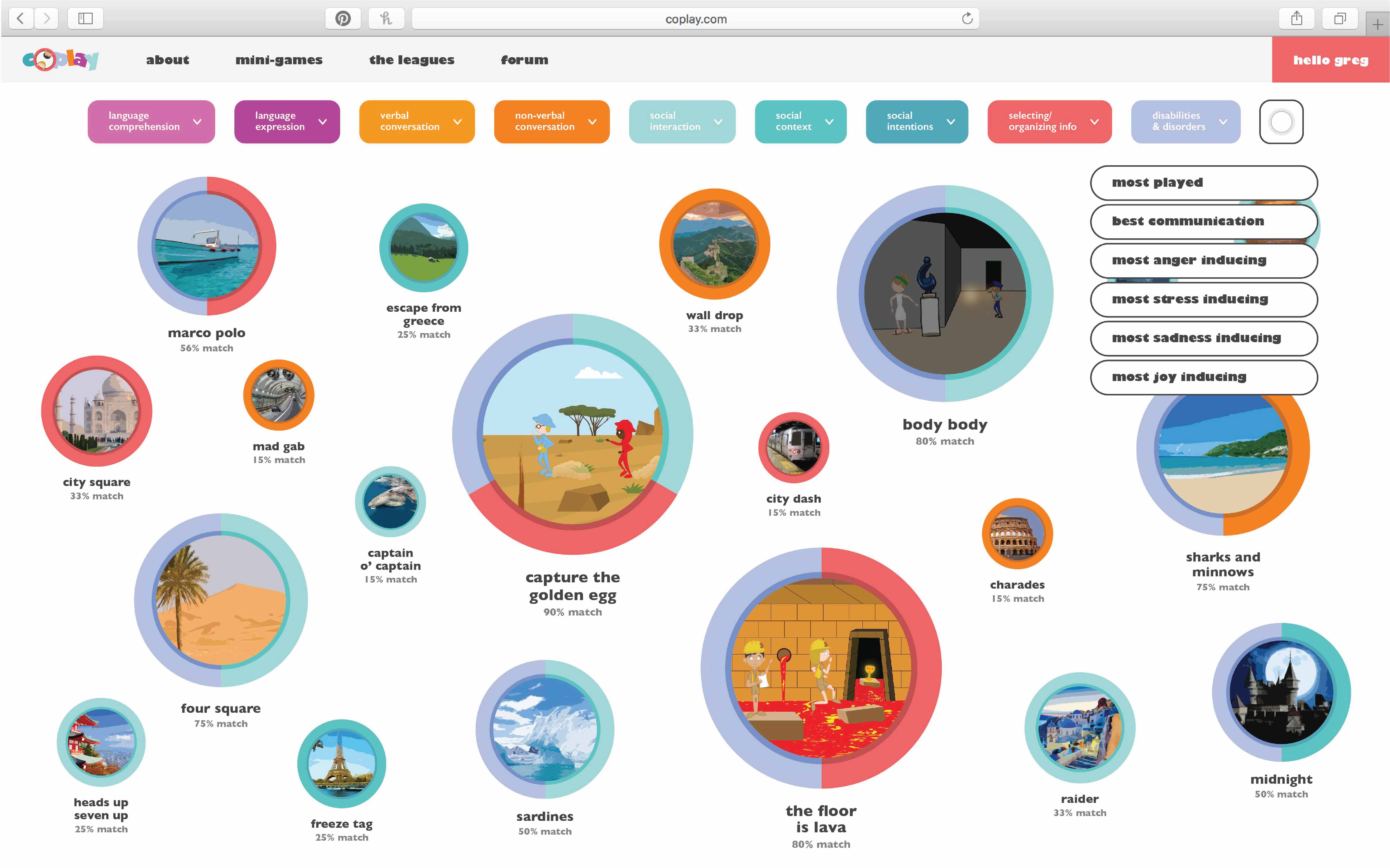1390x868 pixels.
Task: Click the coplay.com address bar
Action: coord(695,18)
